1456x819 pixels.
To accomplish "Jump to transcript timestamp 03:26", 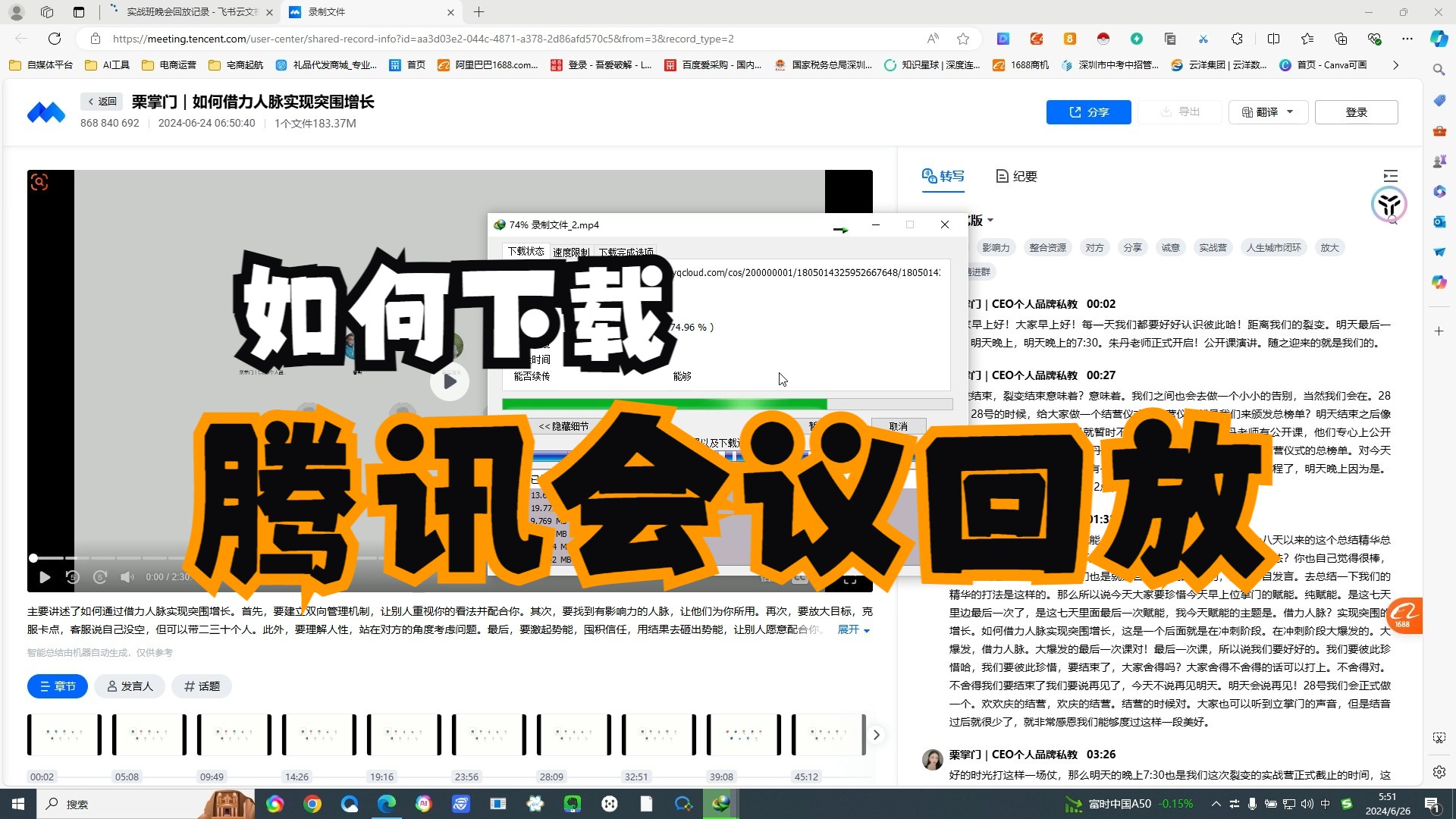I will 1101,755.
